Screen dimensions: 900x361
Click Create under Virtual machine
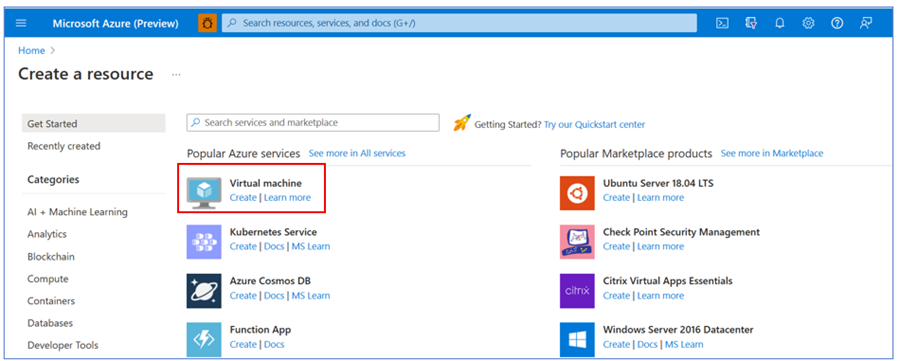[243, 197]
